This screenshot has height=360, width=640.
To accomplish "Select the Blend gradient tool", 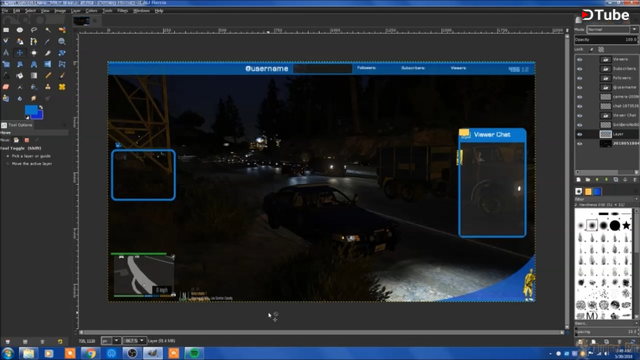I will tap(34, 76).
